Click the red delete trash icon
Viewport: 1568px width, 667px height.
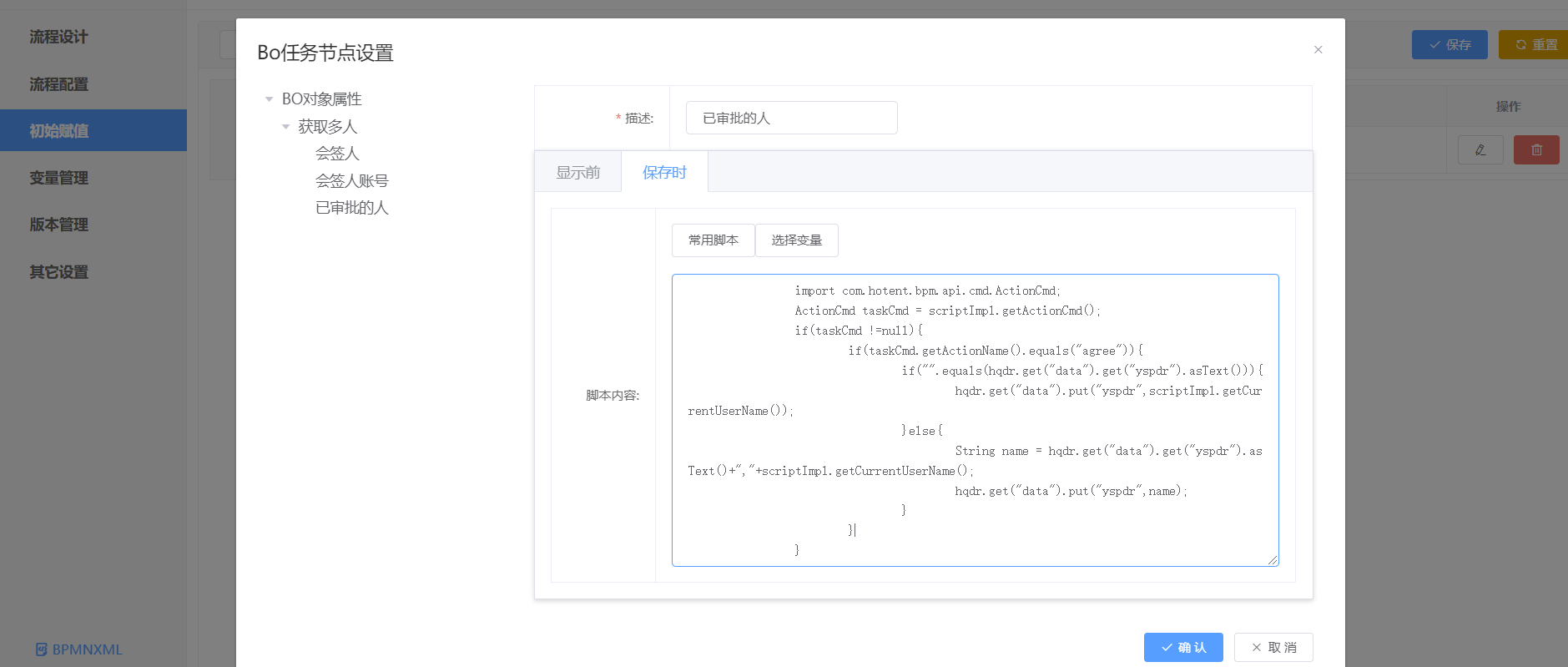click(1535, 150)
